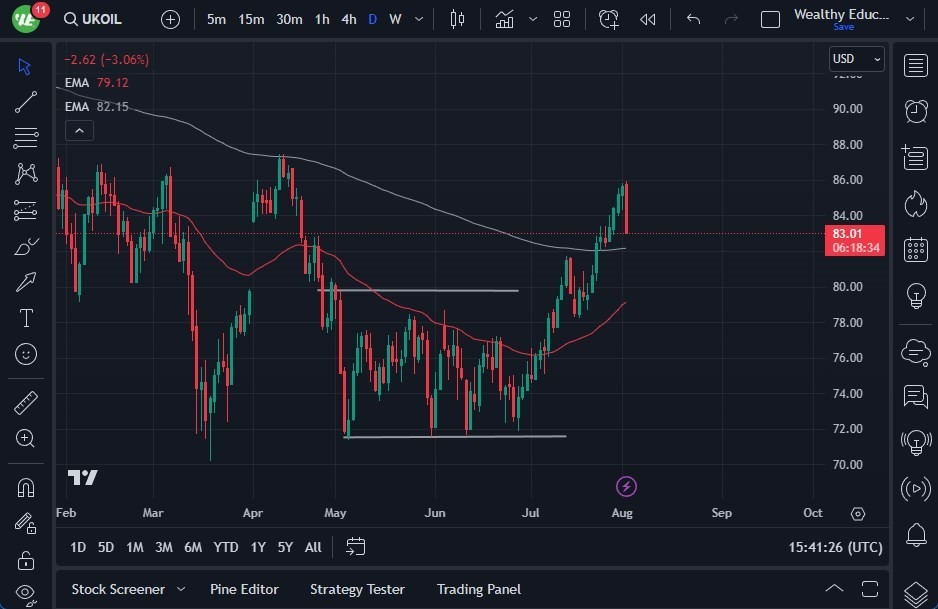Screen dimensions: 938x609
Task: Open the Alerts alarm clock icon
Action: 915,110
